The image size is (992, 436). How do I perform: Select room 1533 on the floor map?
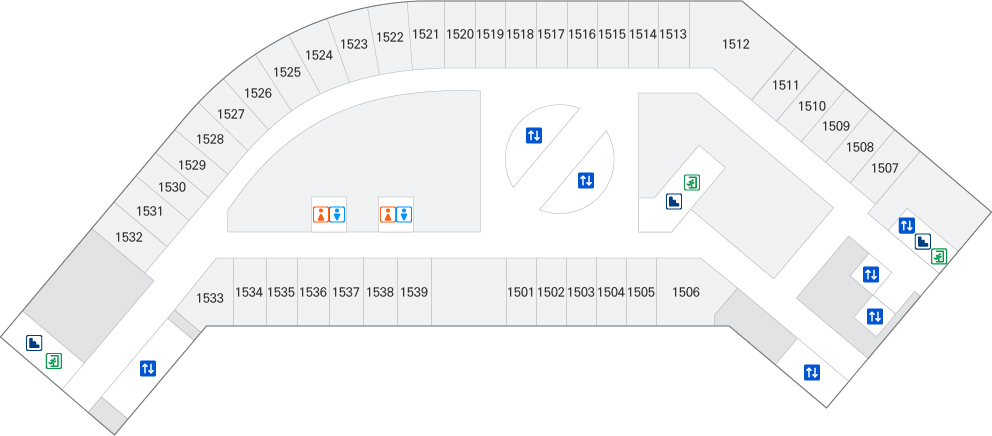coord(209,298)
